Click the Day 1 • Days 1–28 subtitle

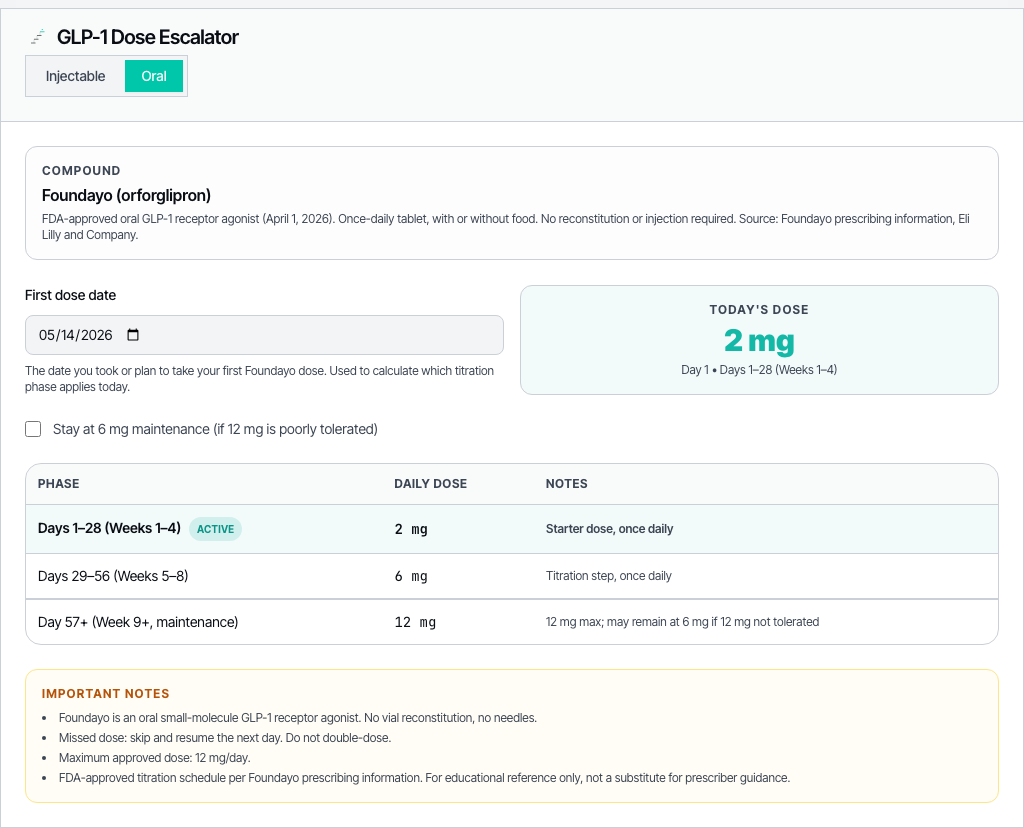point(759,370)
